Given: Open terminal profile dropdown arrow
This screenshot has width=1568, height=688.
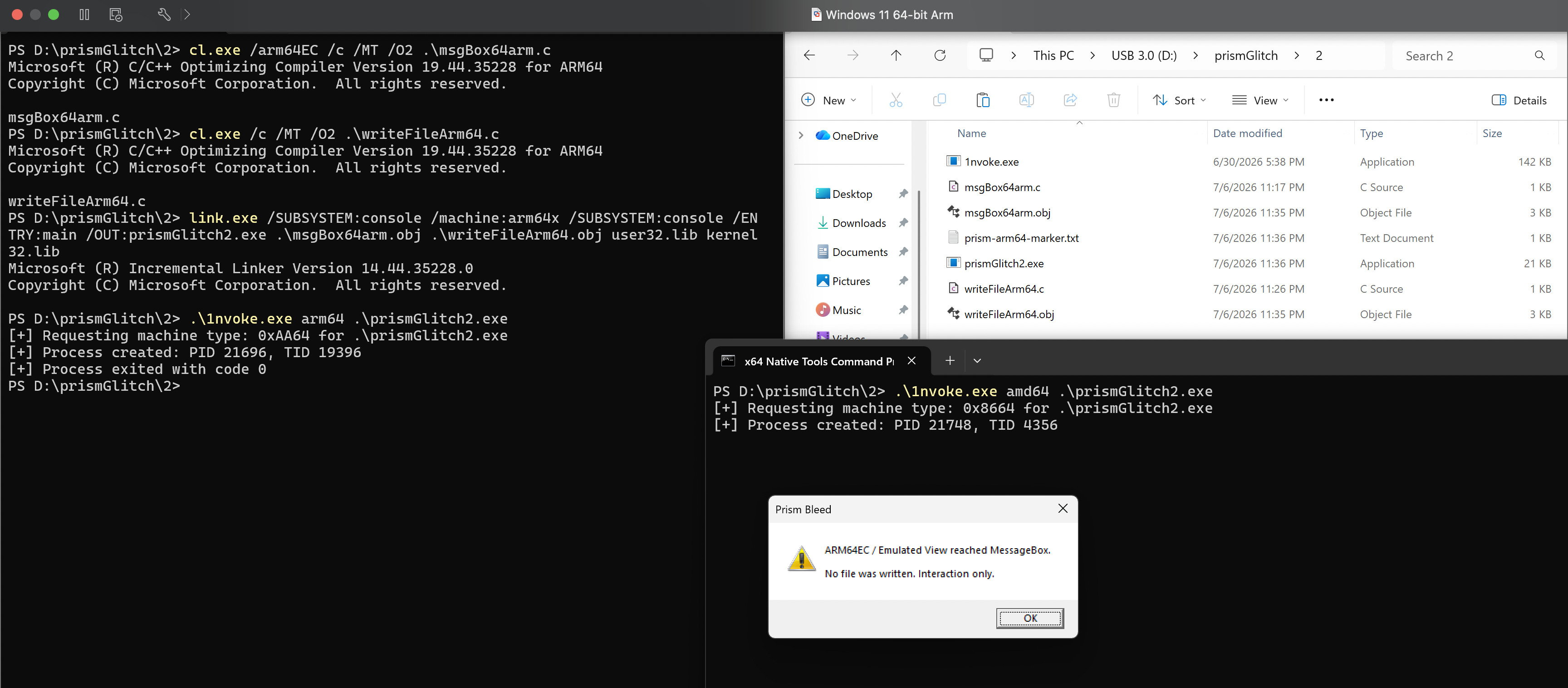Looking at the screenshot, I should coord(977,361).
